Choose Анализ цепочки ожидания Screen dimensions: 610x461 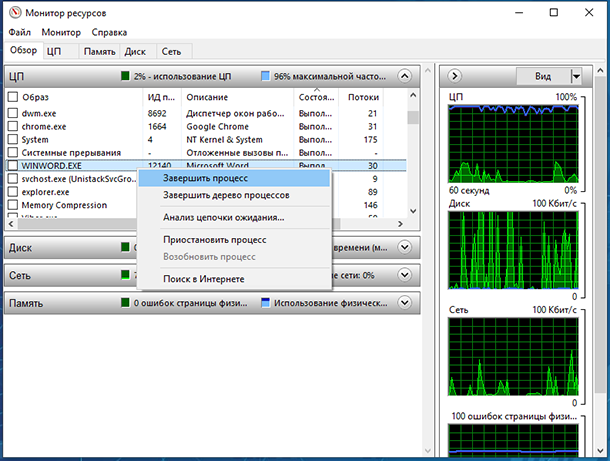[234, 217]
